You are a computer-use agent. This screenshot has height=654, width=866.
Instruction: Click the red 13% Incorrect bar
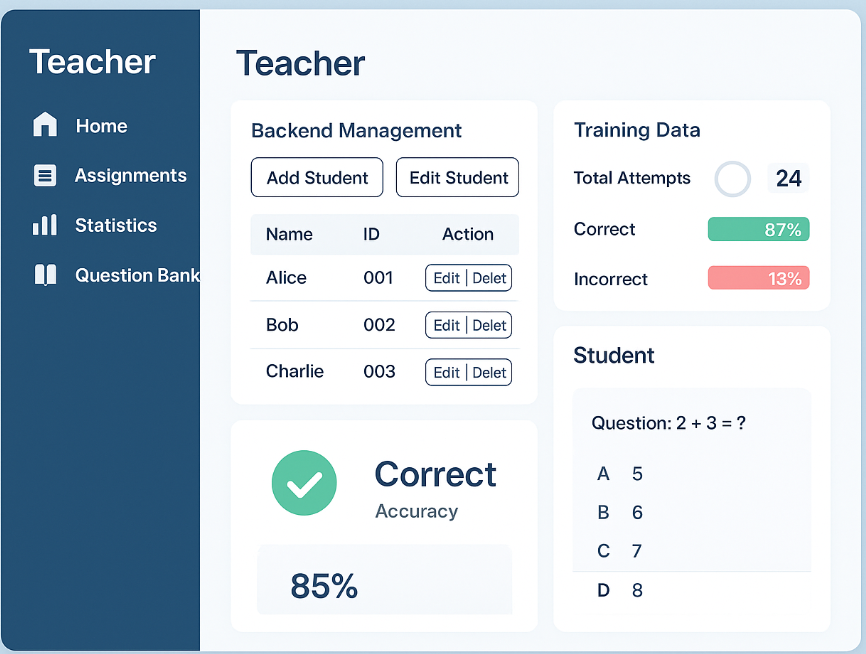(758, 279)
